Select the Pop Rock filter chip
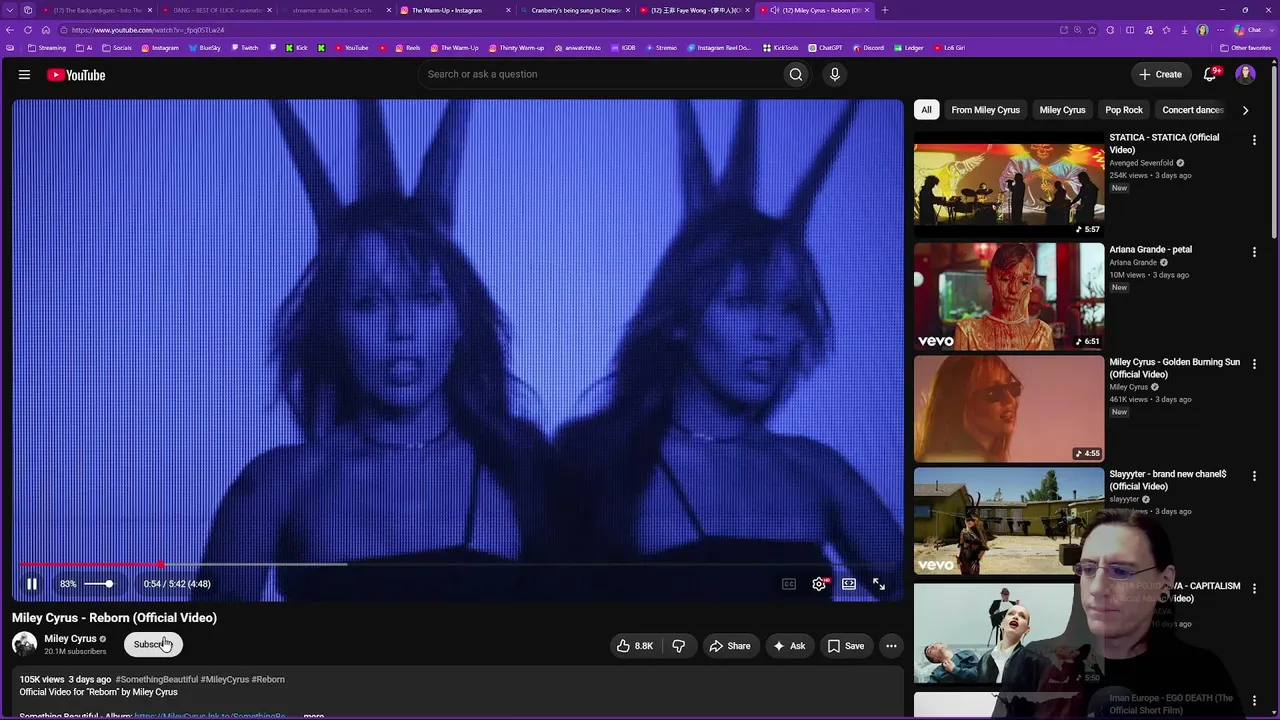 click(x=1124, y=110)
